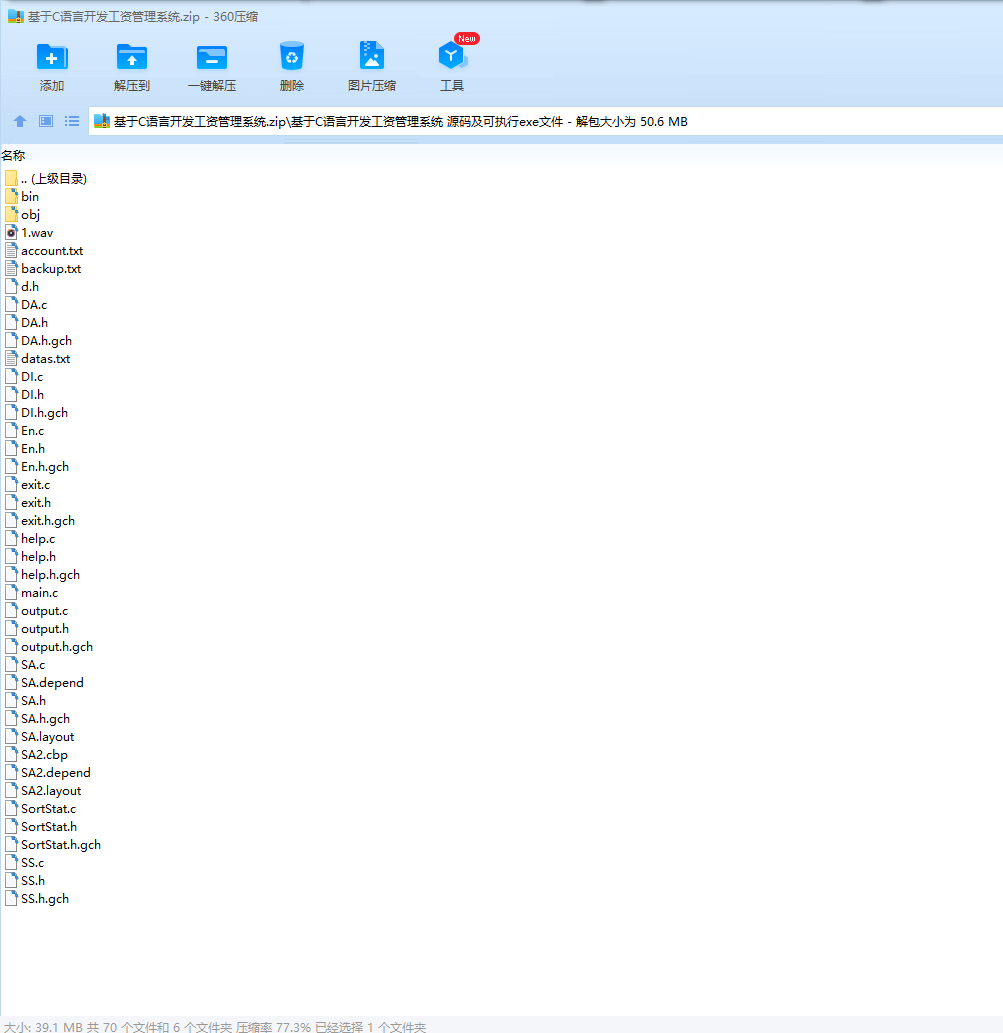Screen dimensions: 1003x1033
Task: Click the 解压到 (Extract to) icon
Action: (x=132, y=57)
